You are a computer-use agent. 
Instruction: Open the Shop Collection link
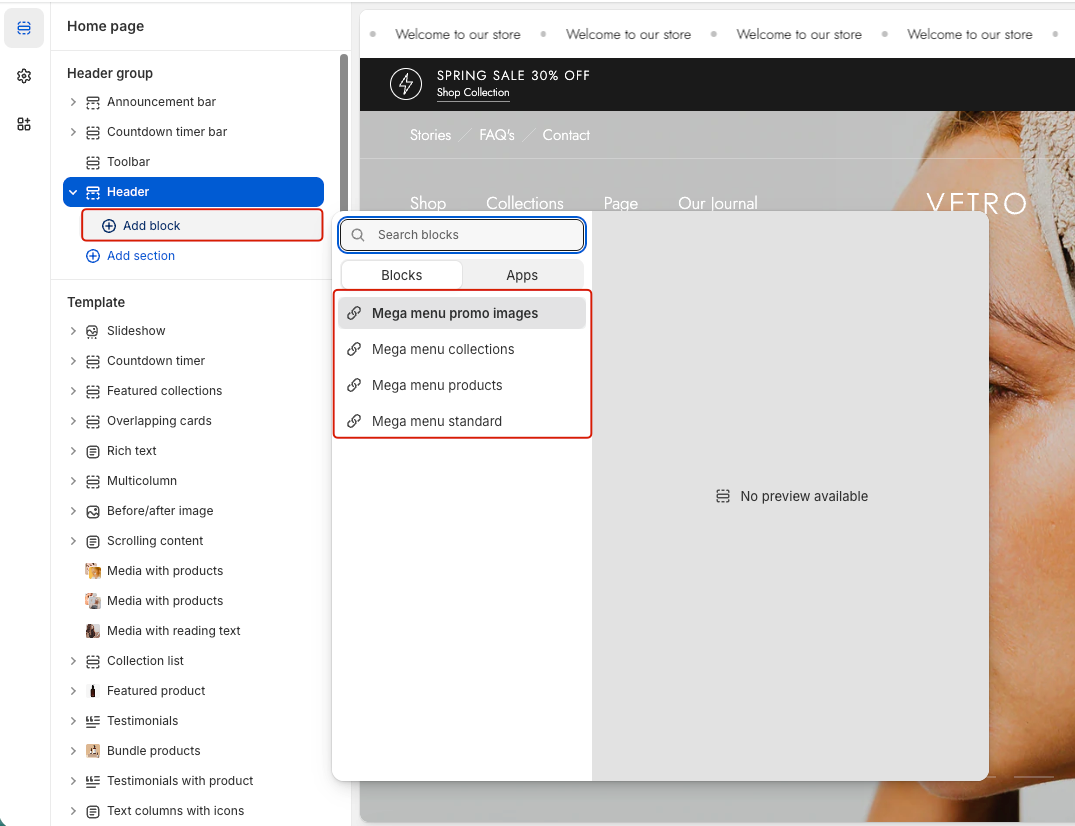click(473, 93)
